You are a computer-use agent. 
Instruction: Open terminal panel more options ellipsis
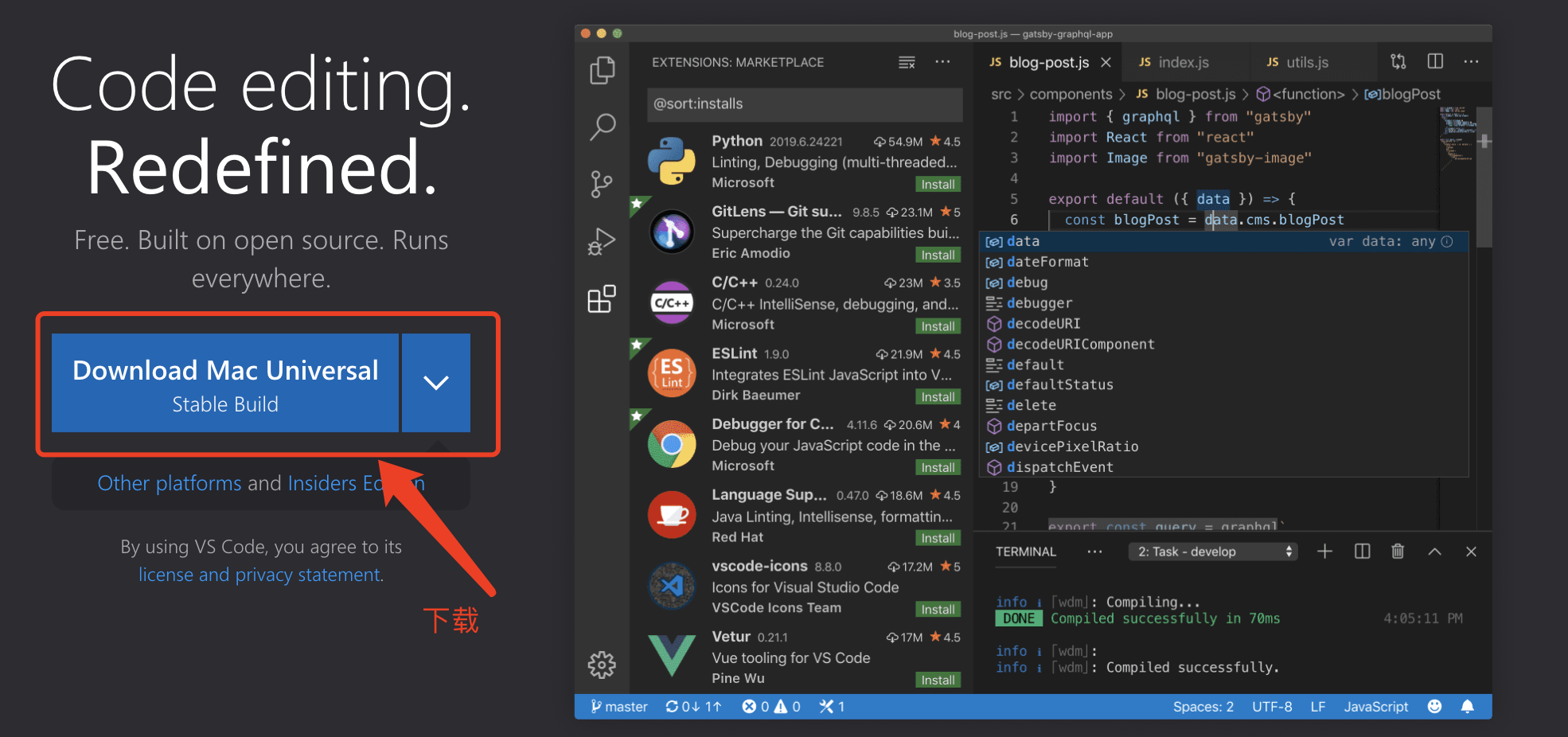tap(1094, 552)
